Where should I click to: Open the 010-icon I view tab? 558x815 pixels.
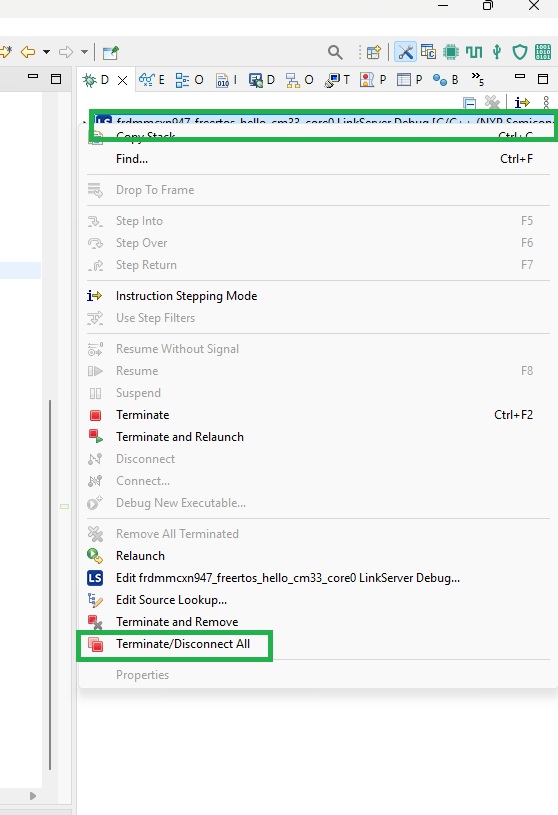[x=227, y=80]
